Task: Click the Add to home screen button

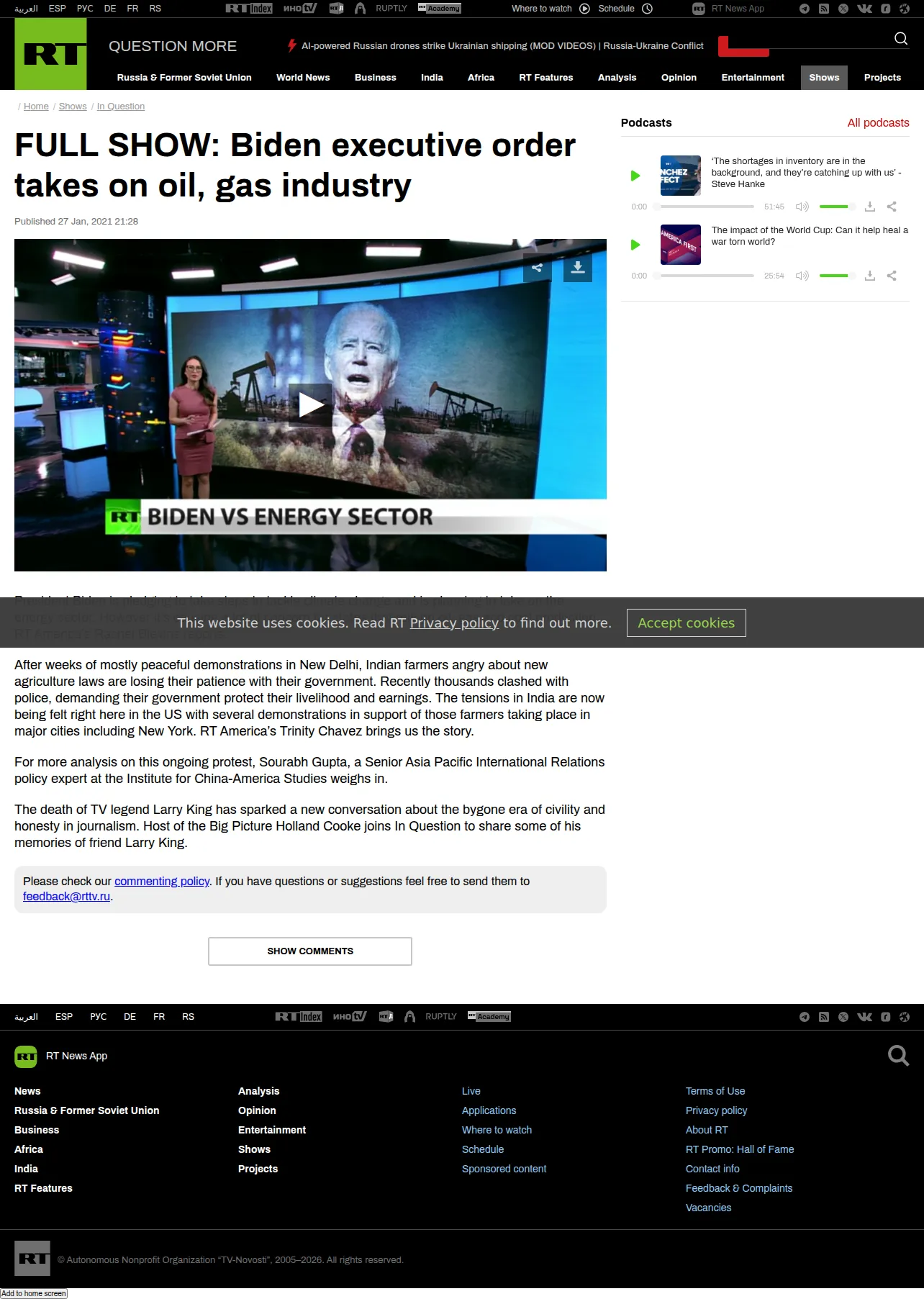Action: (x=34, y=1293)
